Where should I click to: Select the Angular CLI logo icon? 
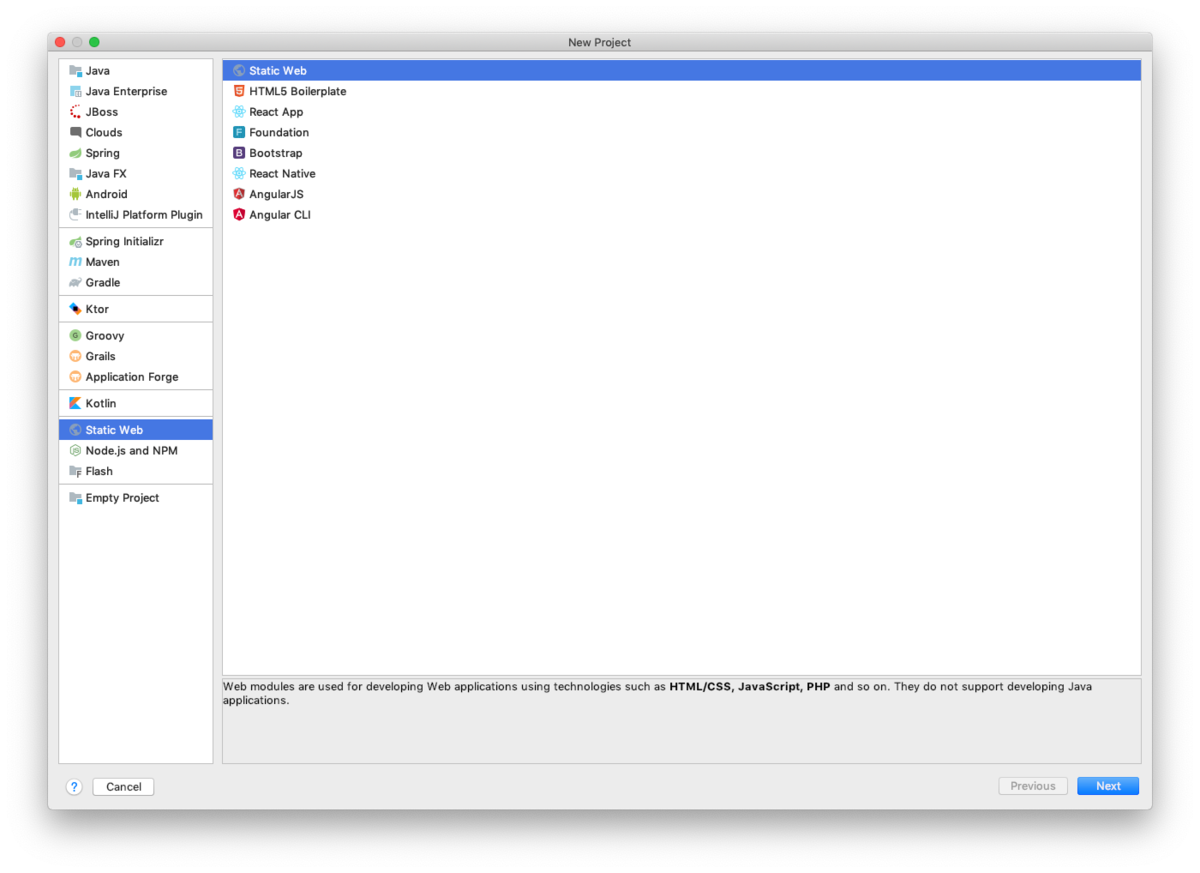(239, 215)
